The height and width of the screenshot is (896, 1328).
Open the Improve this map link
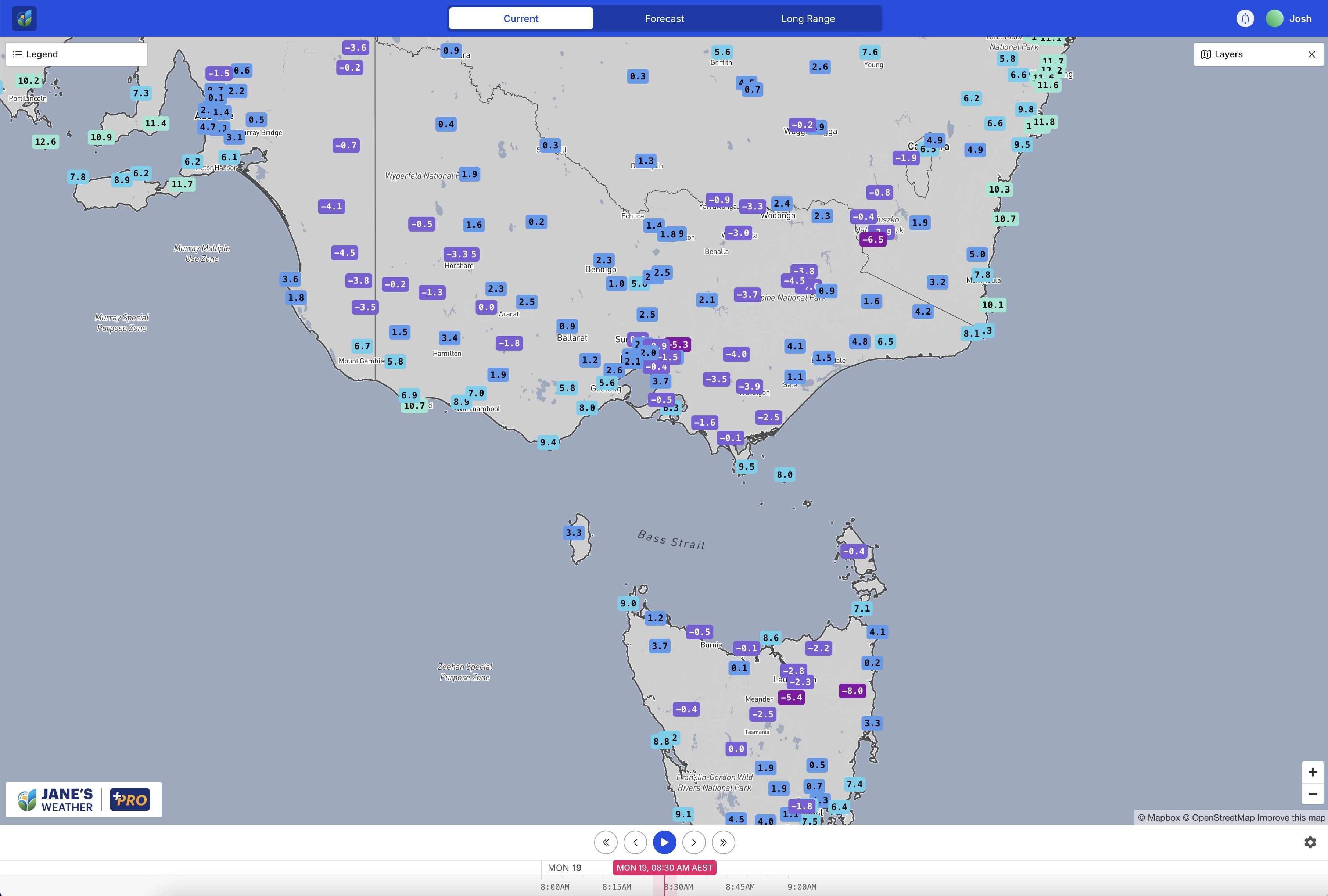coord(1291,818)
